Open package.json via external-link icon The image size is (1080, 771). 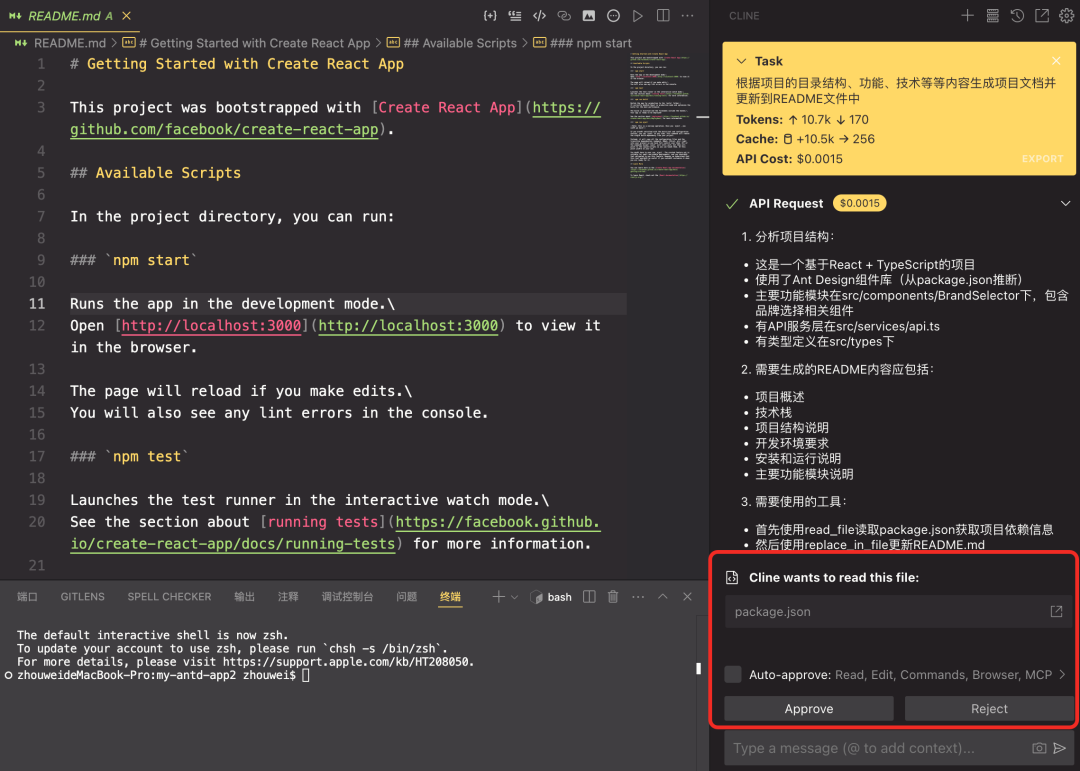coord(1056,611)
